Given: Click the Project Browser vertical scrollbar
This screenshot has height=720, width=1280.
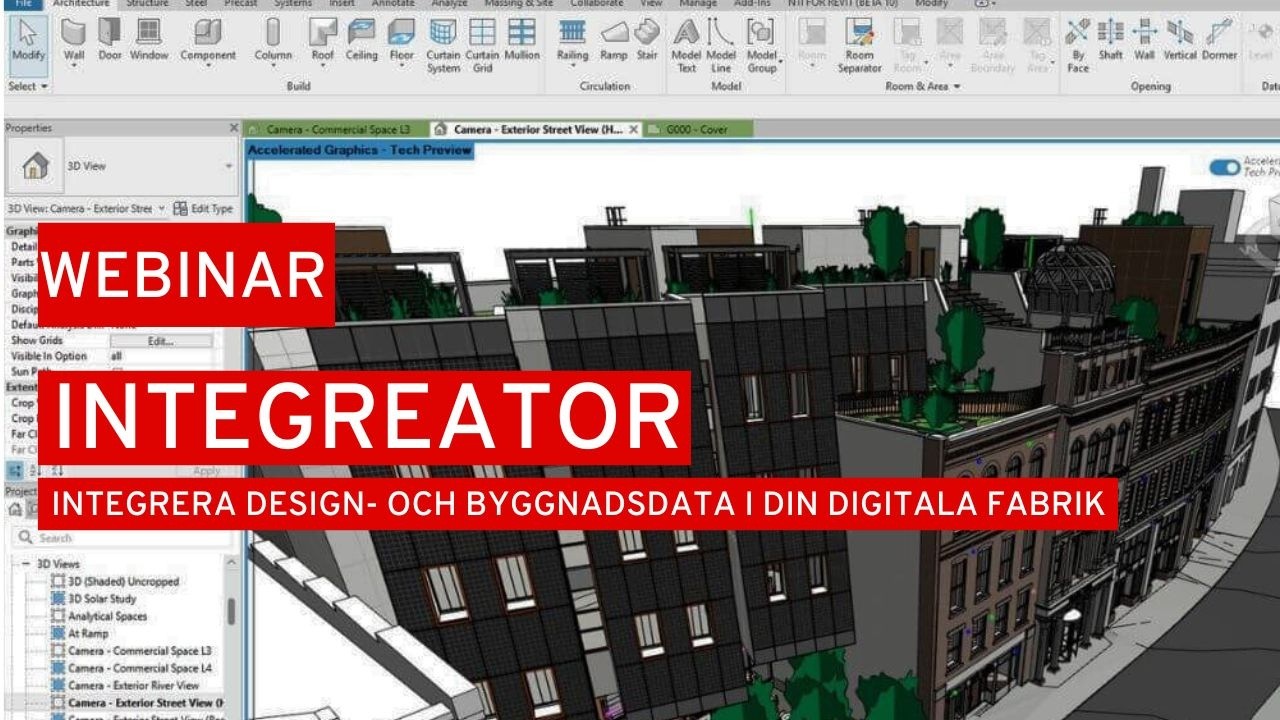Looking at the screenshot, I should coord(232,612).
